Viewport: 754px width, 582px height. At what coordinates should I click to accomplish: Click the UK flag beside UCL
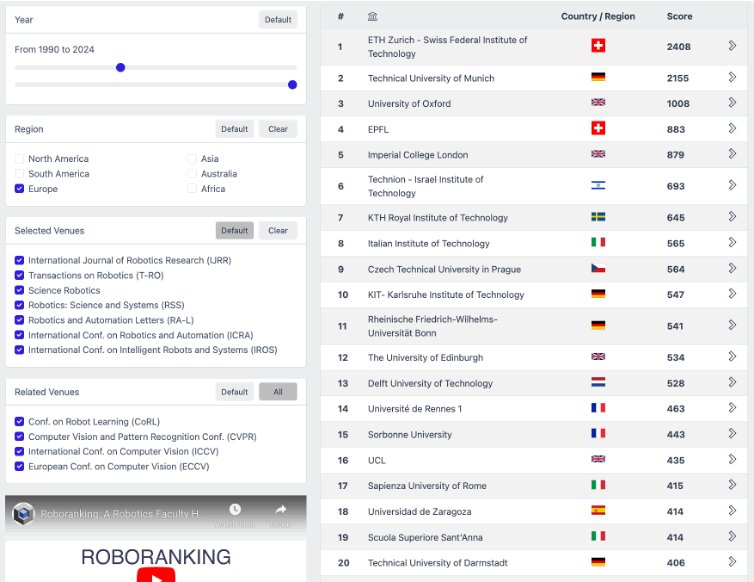[x=598, y=459]
